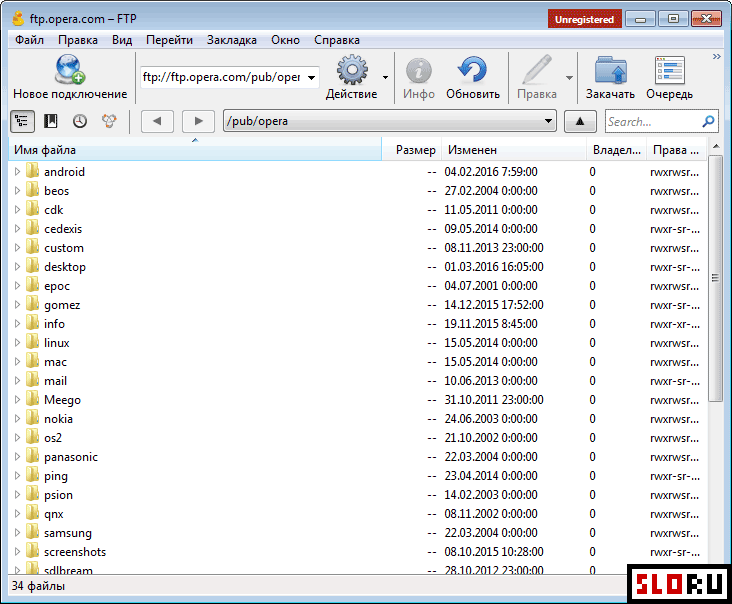Open the Правка editor dropdown arrow

569,77
